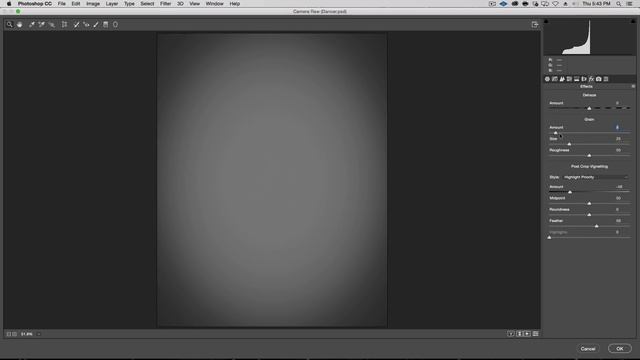The width and height of the screenshot is (640, 360).
Task: Select the Spot Removal tool
Action: pyautogui.click(x=76, y=24)
